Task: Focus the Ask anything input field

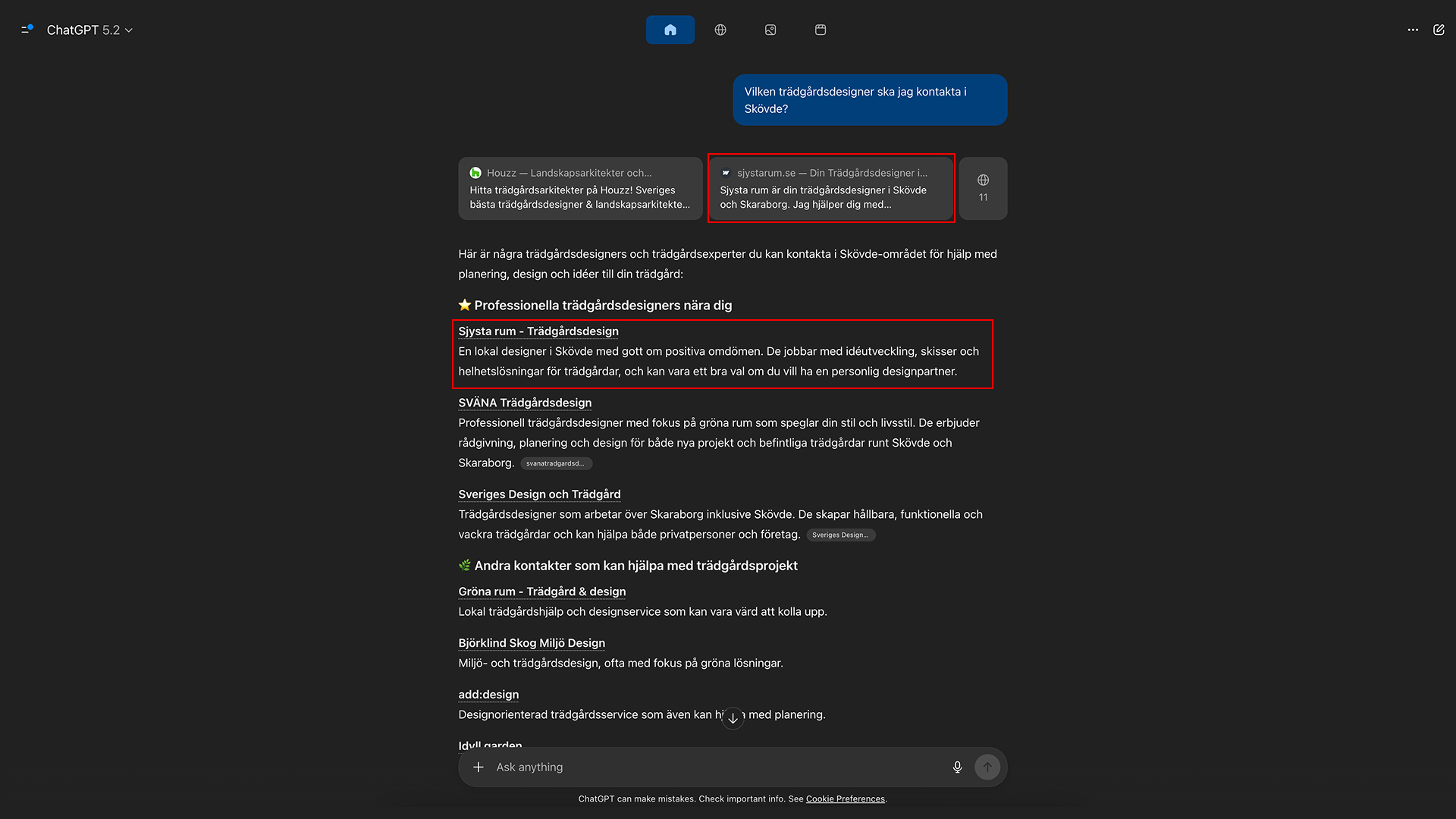Action: (x=713, y=767)
